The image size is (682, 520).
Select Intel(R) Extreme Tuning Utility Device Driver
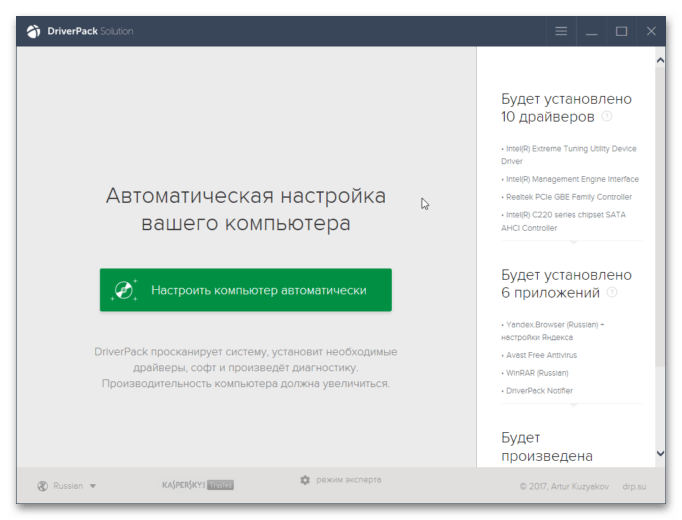[569, 155]
